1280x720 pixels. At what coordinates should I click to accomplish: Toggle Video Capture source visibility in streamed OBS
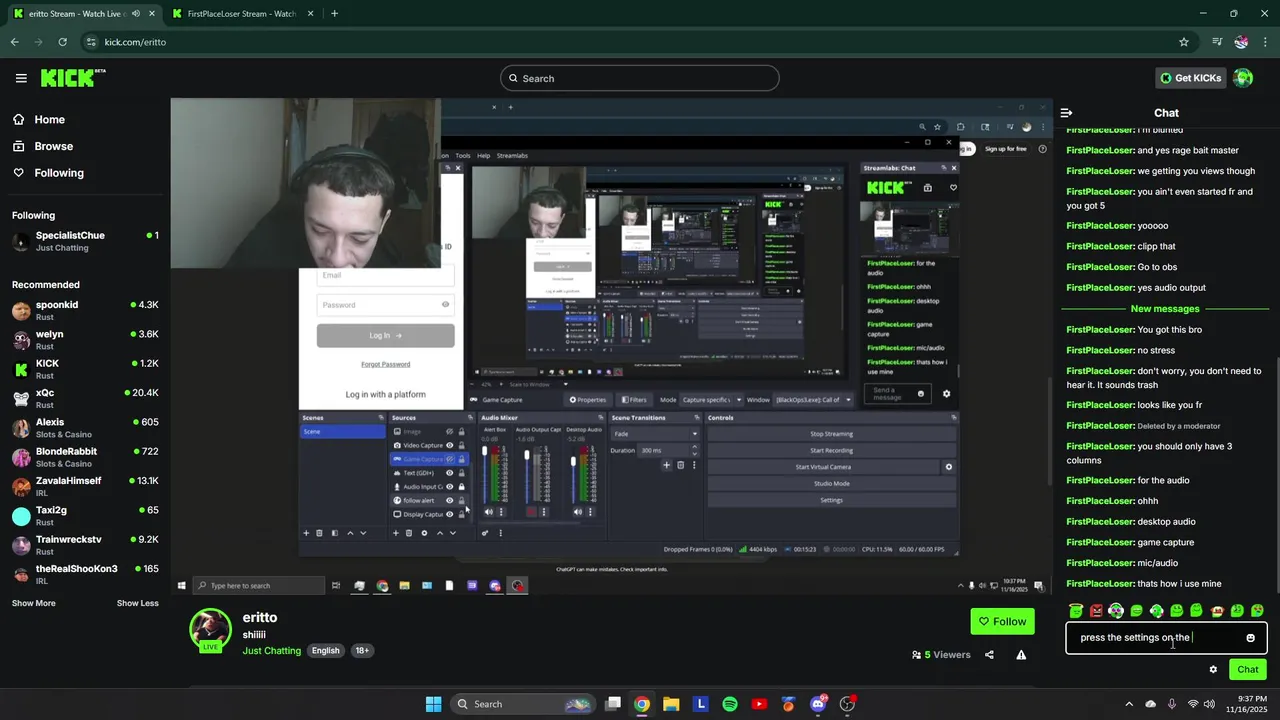(449, 445)
